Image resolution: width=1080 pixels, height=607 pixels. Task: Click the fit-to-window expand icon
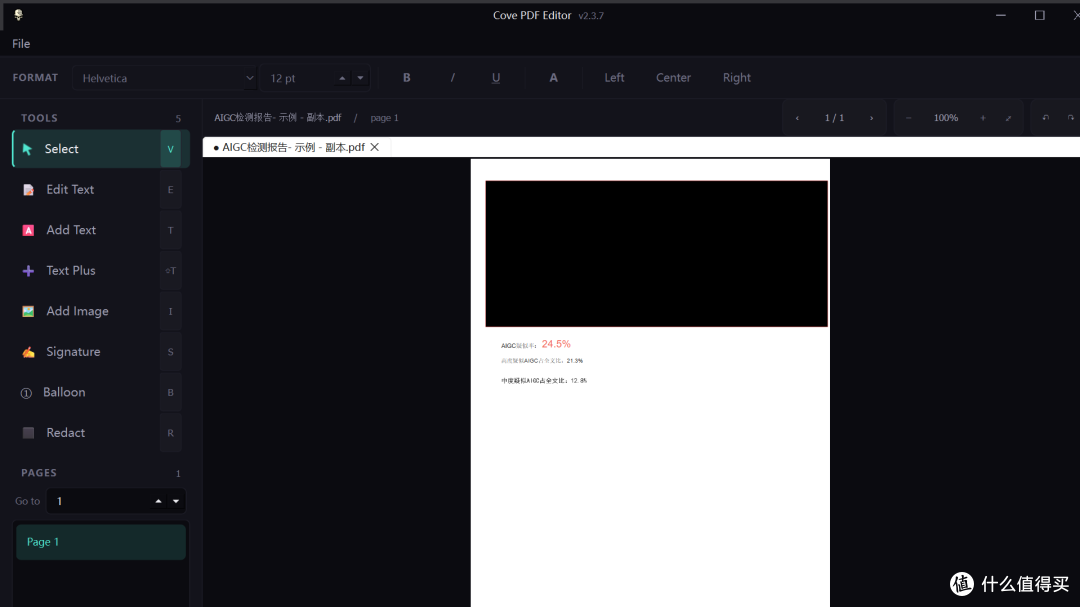pyautogui.click(x=1008, y=118)
